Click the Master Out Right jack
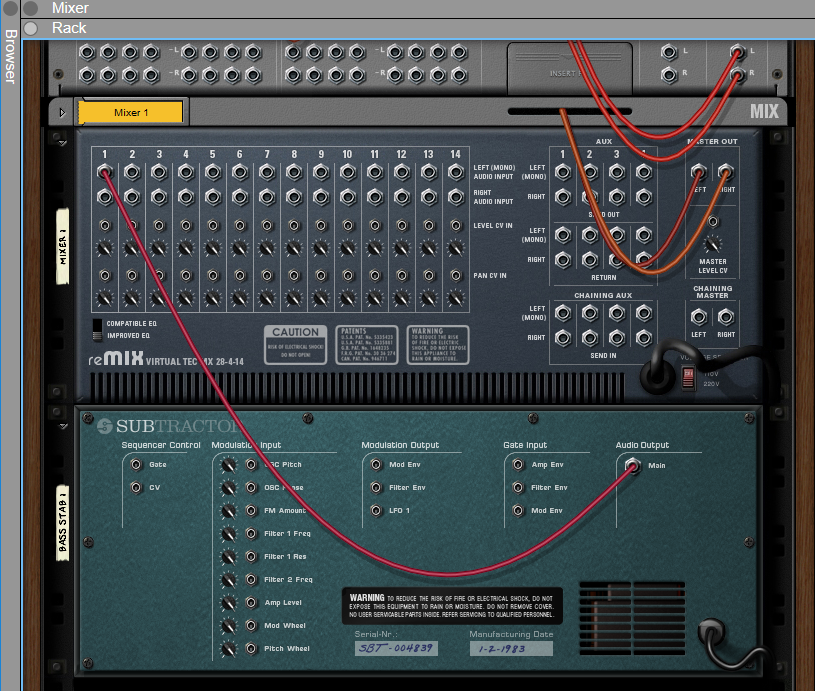This screenshot has width=815, height=691. pyautogui.click(x=726, y=172)
